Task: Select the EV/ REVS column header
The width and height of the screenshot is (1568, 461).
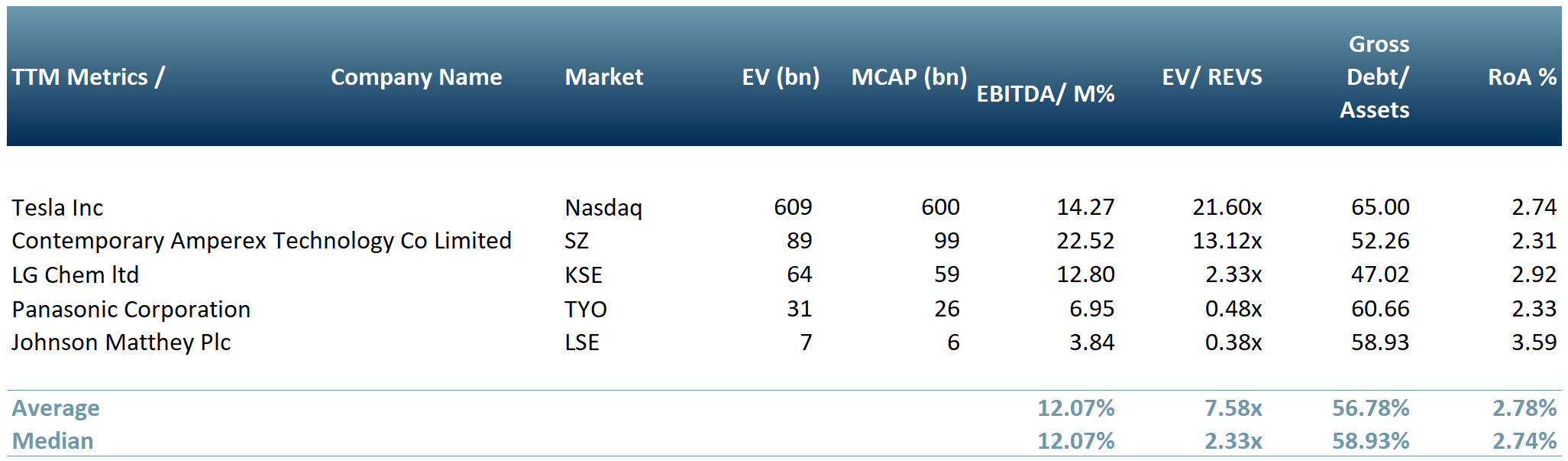Action: click(1211, 77)
